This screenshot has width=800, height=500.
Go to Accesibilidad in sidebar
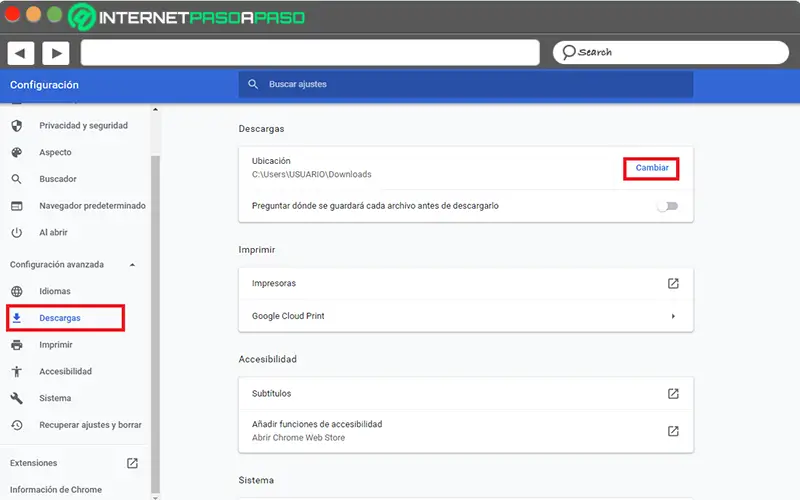65,371
